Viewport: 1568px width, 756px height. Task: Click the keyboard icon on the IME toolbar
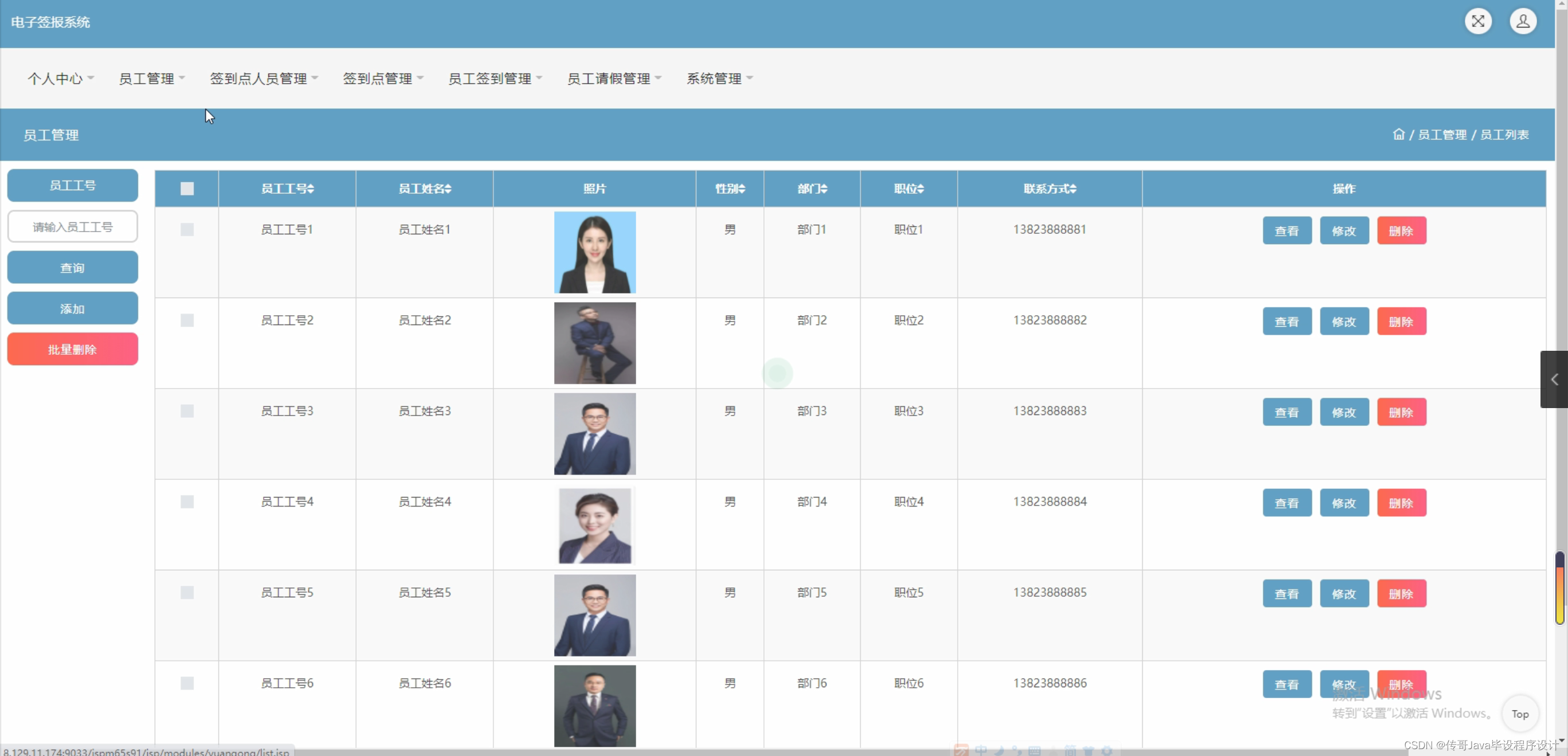(x=1035, y=750)
